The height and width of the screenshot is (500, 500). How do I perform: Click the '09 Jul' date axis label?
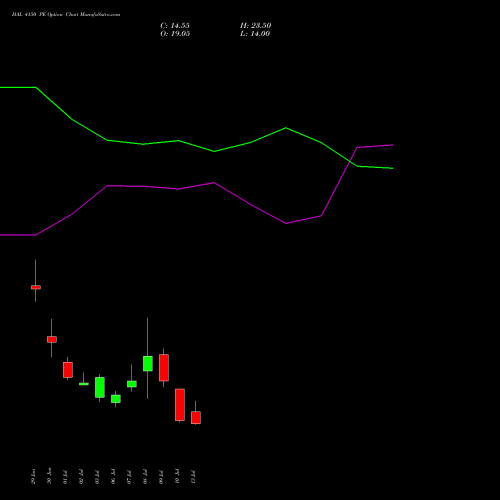(161, 477)
